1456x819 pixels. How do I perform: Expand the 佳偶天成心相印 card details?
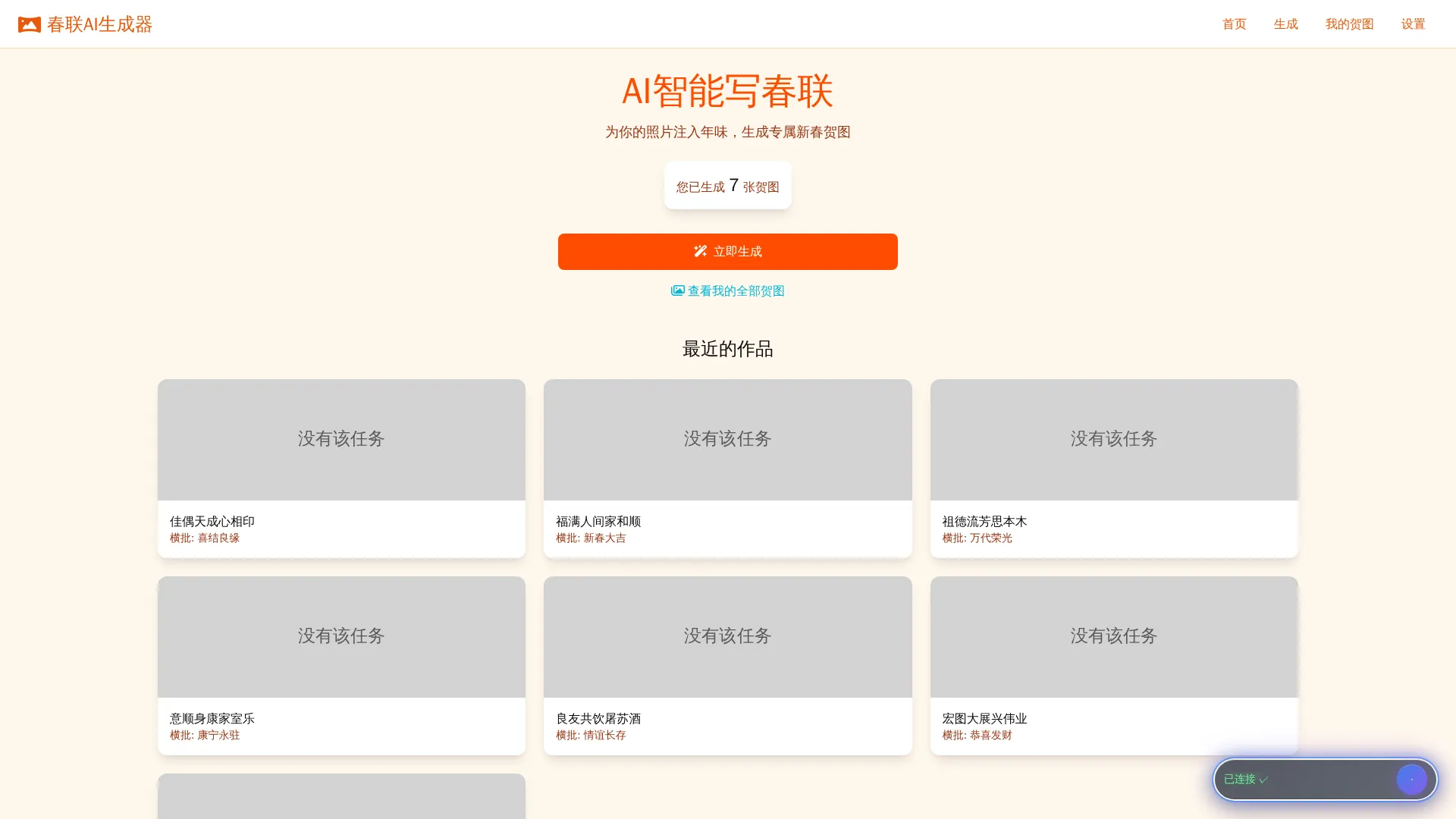coord(341,468)
